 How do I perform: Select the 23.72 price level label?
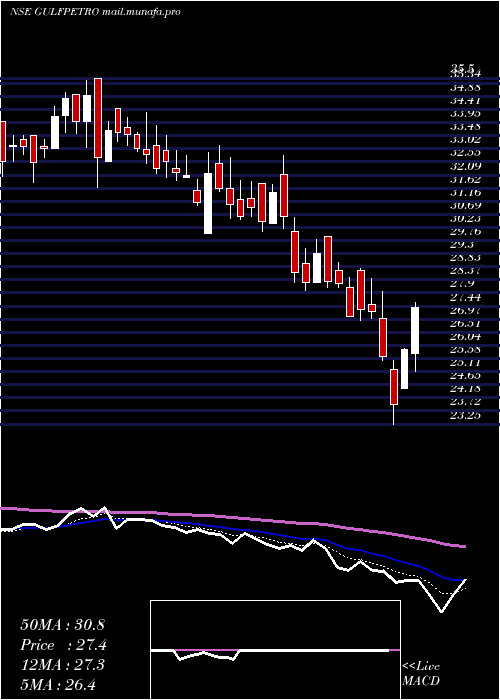pos(467,402)
